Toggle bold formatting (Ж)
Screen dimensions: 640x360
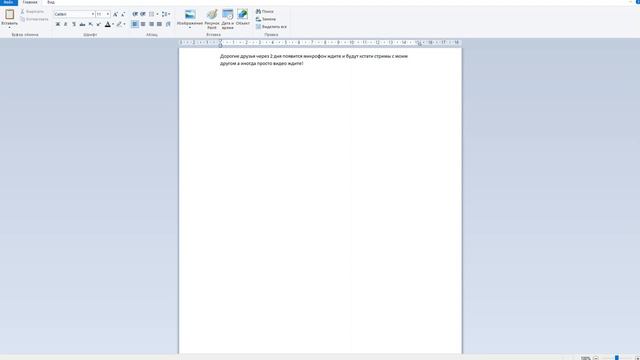point(58,24)
